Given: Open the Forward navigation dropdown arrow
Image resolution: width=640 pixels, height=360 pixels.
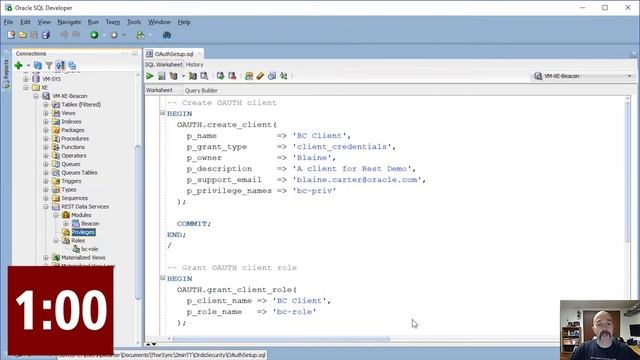Looking at the screenshot, I should [x=124, y=35].
